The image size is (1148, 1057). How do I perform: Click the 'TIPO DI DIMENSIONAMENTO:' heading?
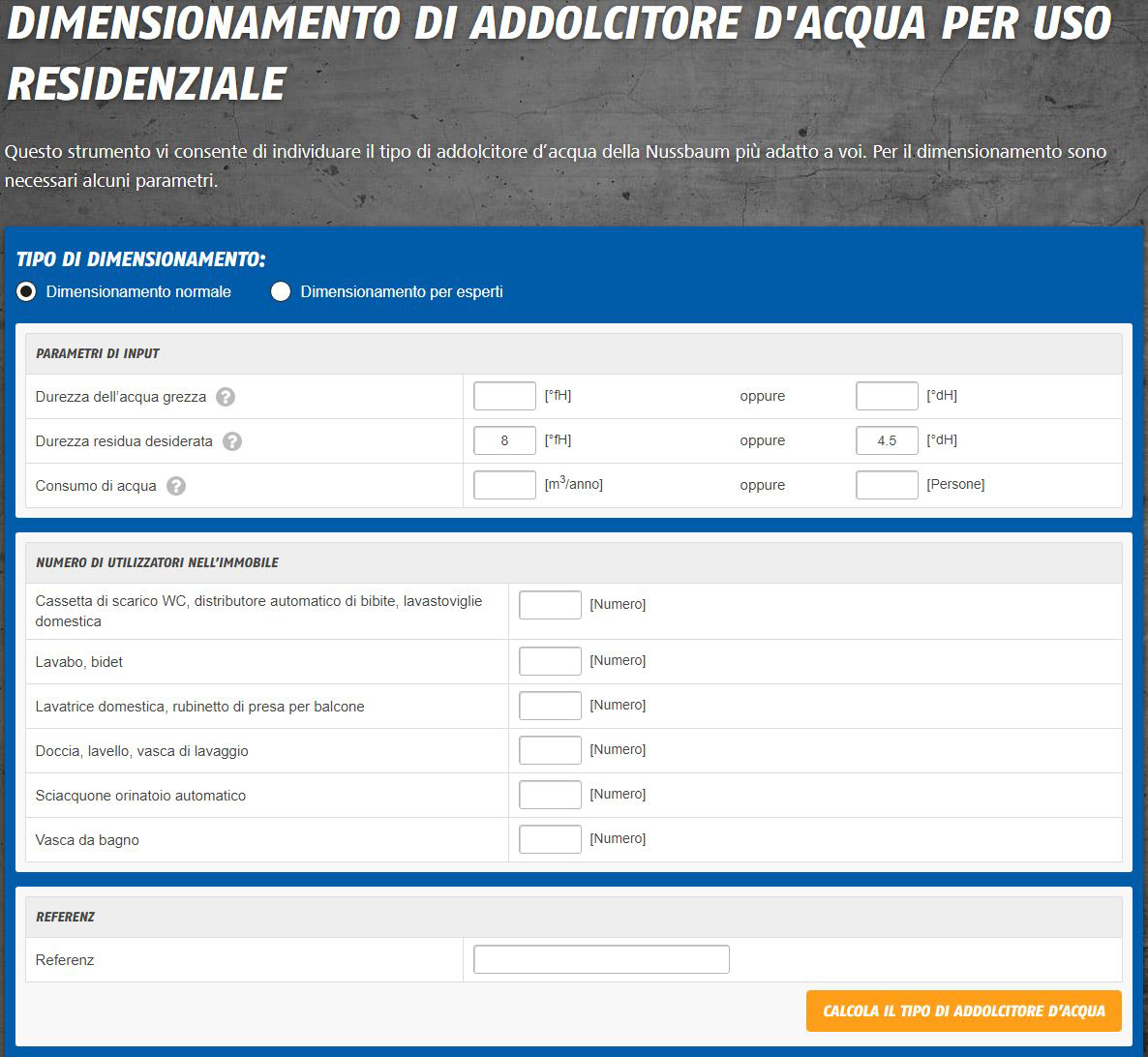pos(140,259)
